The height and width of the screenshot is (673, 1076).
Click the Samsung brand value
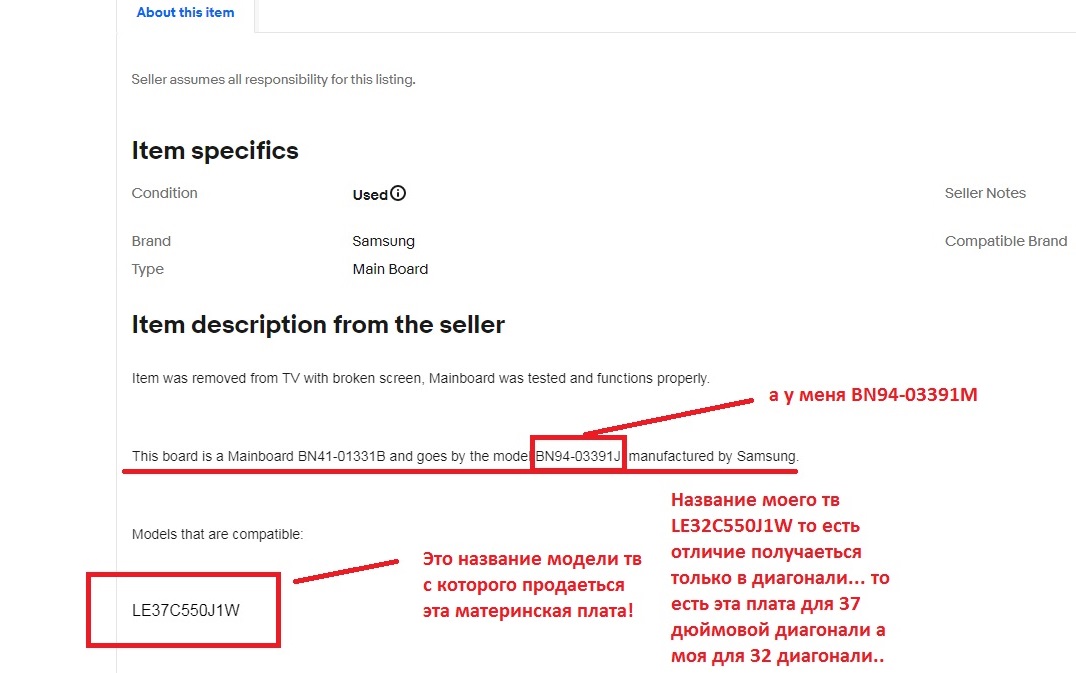pyautogui.click(x=383, y=241)
